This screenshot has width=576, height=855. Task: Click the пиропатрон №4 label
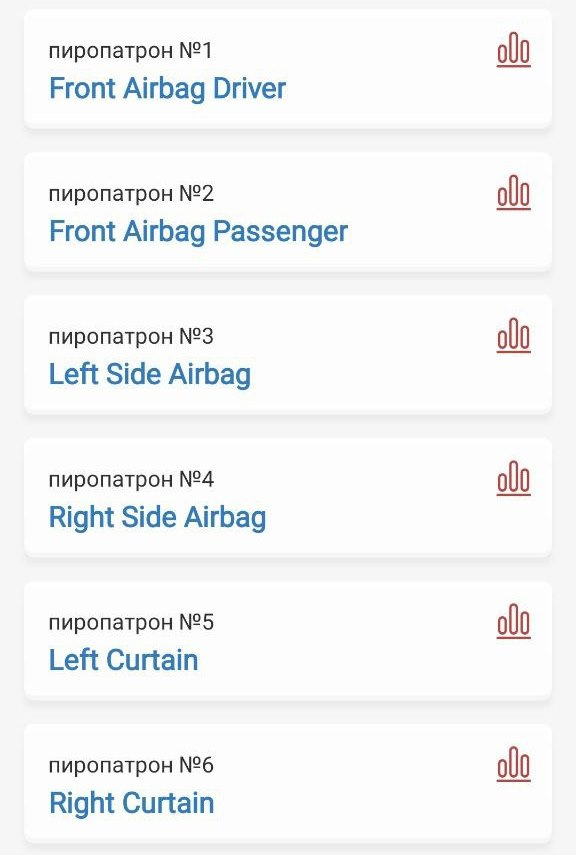pyautogui.click(x=131, y=479)
